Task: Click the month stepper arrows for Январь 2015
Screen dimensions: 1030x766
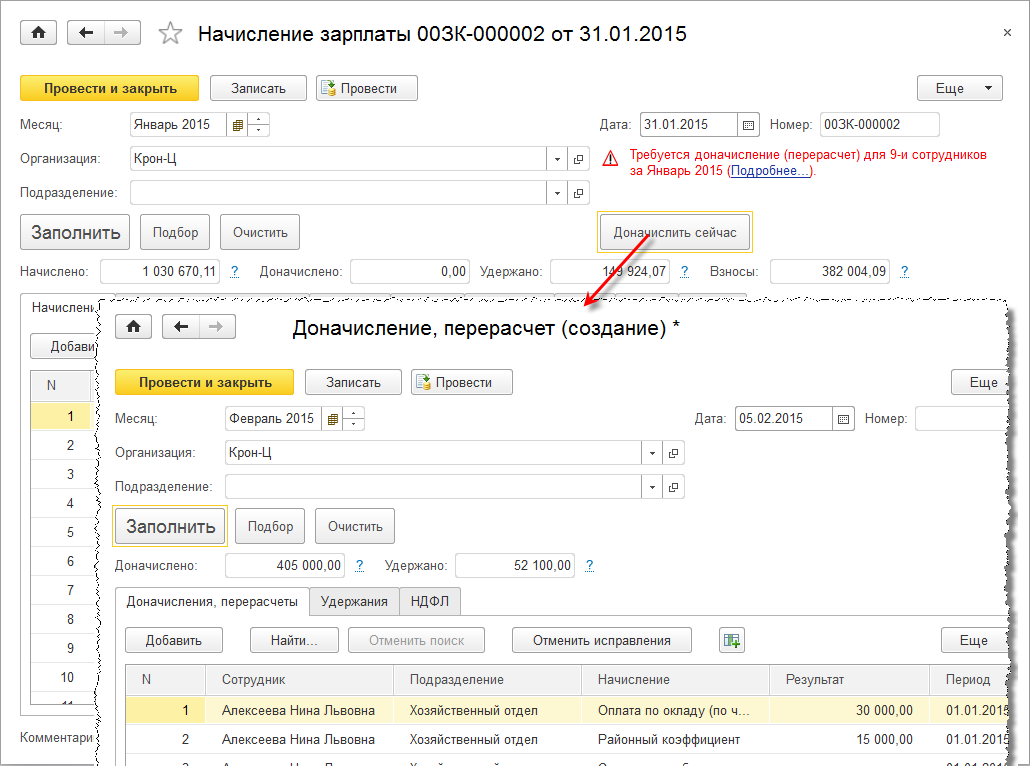Action: click(258, 125)
